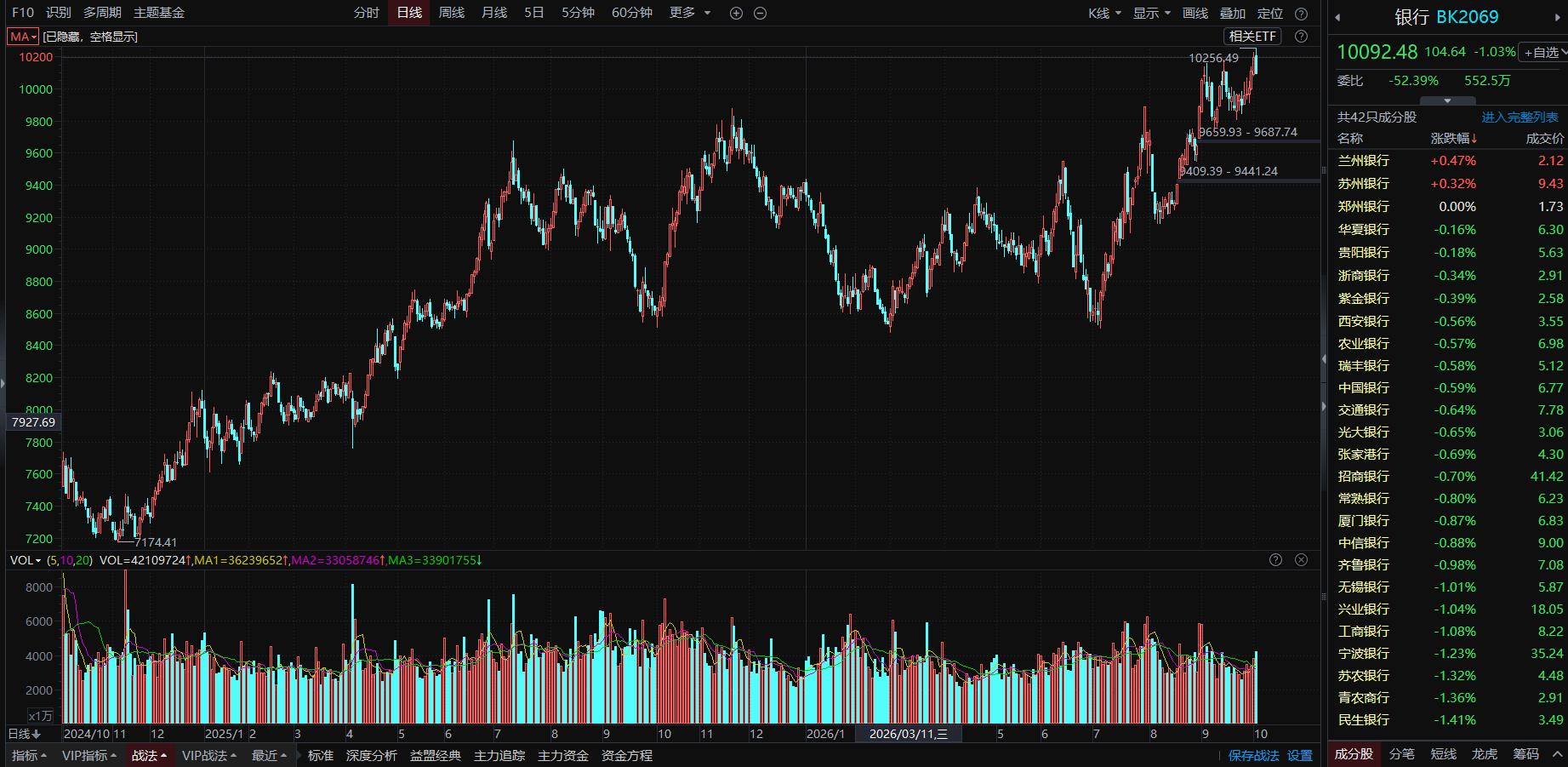
Task: Select the 分笔 tab in the side panel
Action: (1402, 754)
